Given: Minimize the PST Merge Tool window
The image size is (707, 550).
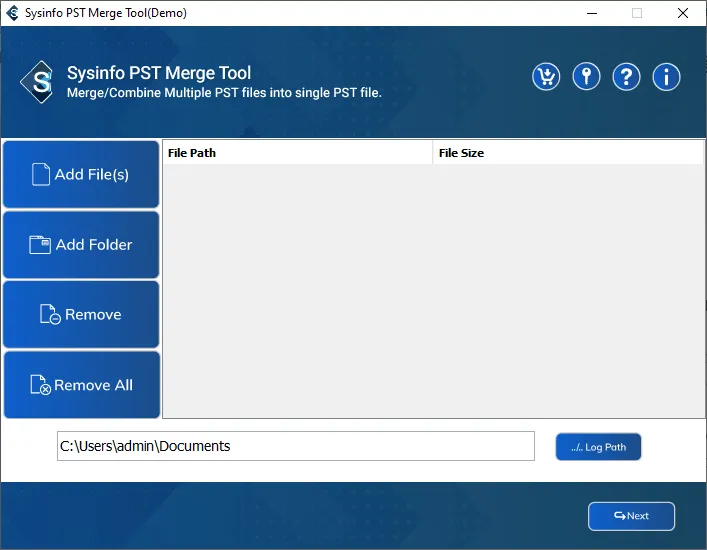Looking at the screenshot, I should pyautogui.click(x=591, y=13).
